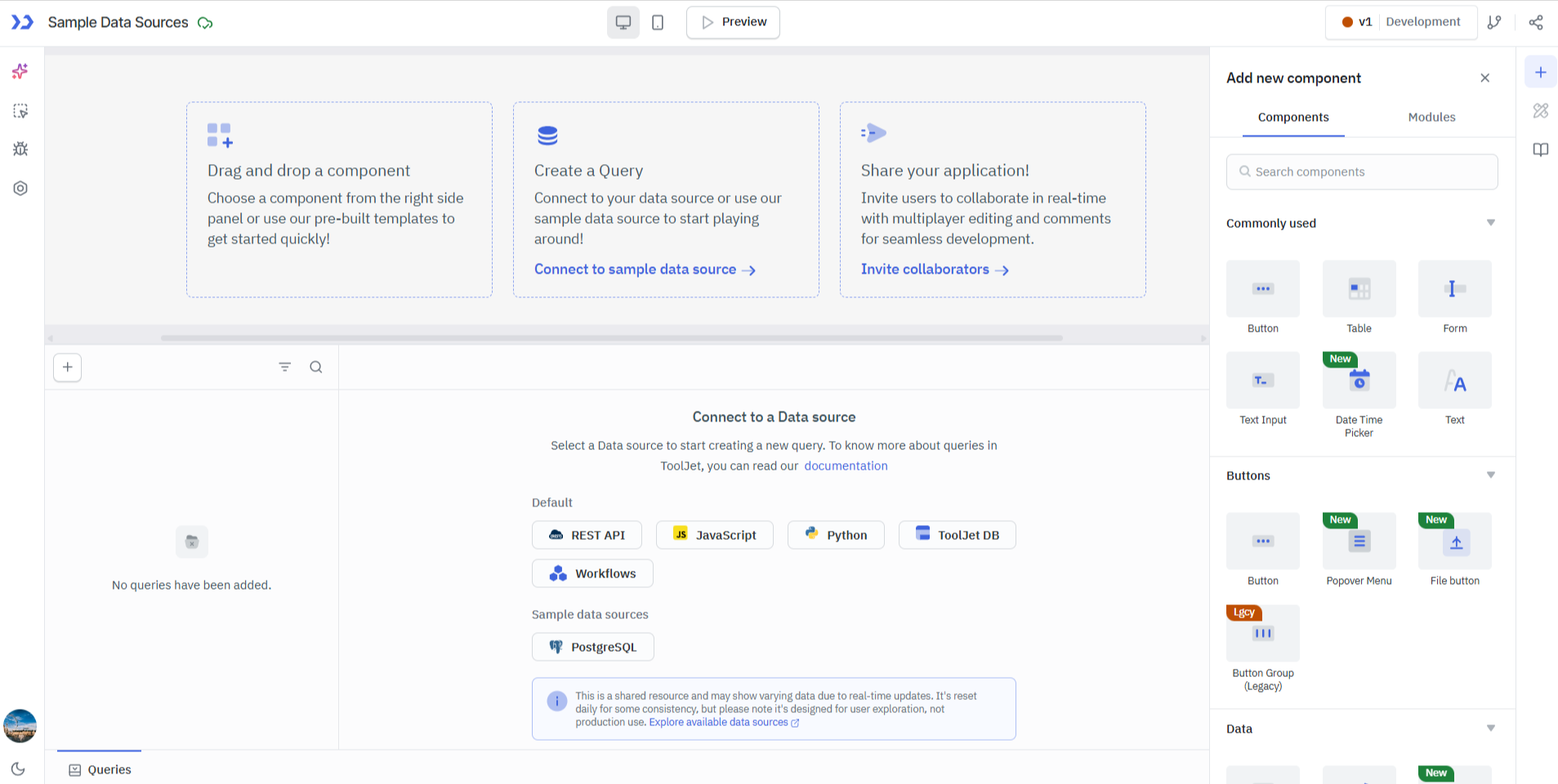Select PostgreSQL sample data source
1558x784 pixels.
(x=593, y=647)
